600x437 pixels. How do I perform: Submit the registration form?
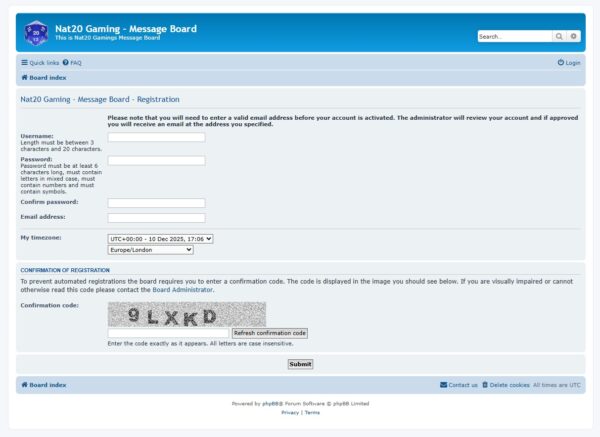pos(300,364)
